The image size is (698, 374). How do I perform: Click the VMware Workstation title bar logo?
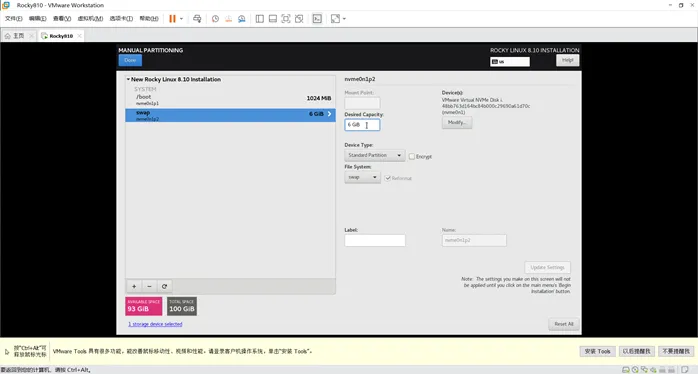click(x=6, y=5)
